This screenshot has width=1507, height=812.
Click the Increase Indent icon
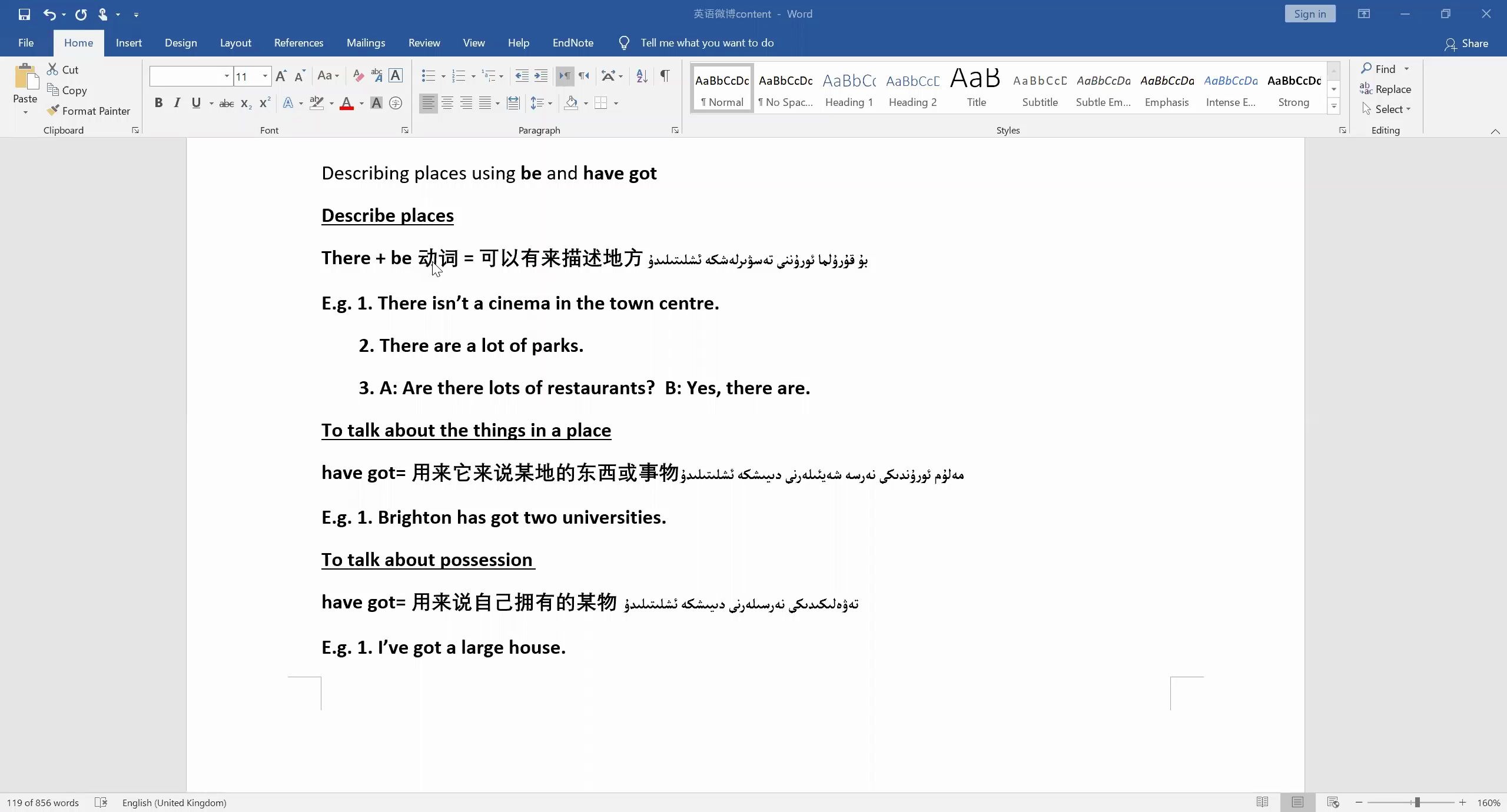tap(540, 75)
